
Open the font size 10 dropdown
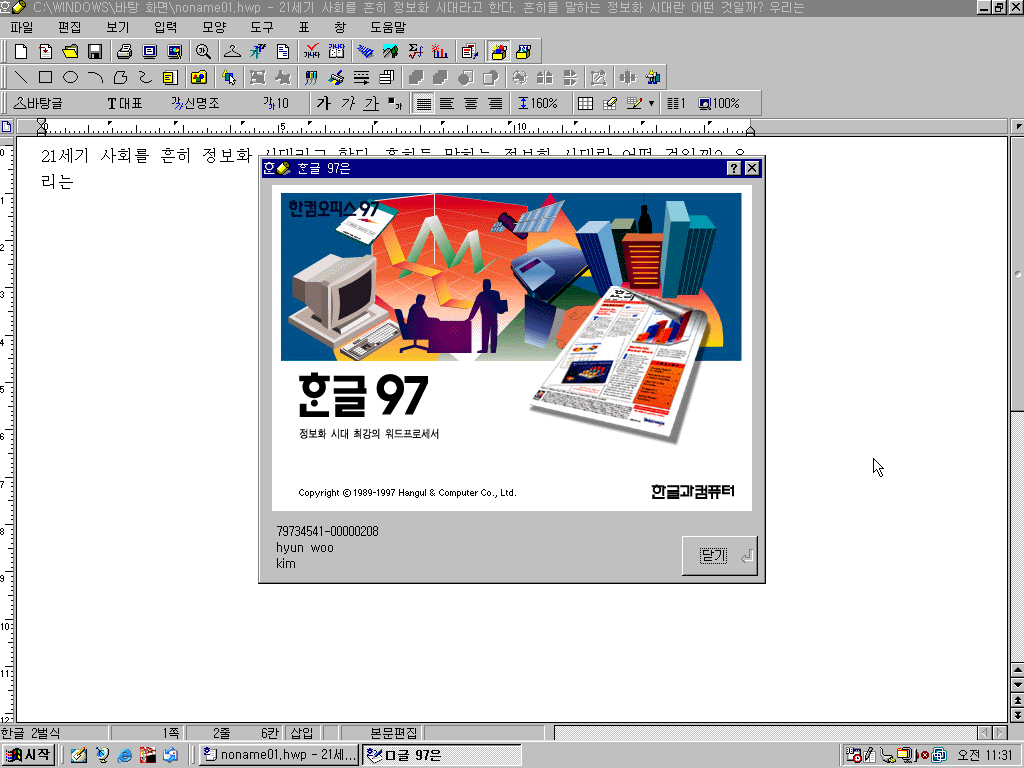(x=276, y=103)
